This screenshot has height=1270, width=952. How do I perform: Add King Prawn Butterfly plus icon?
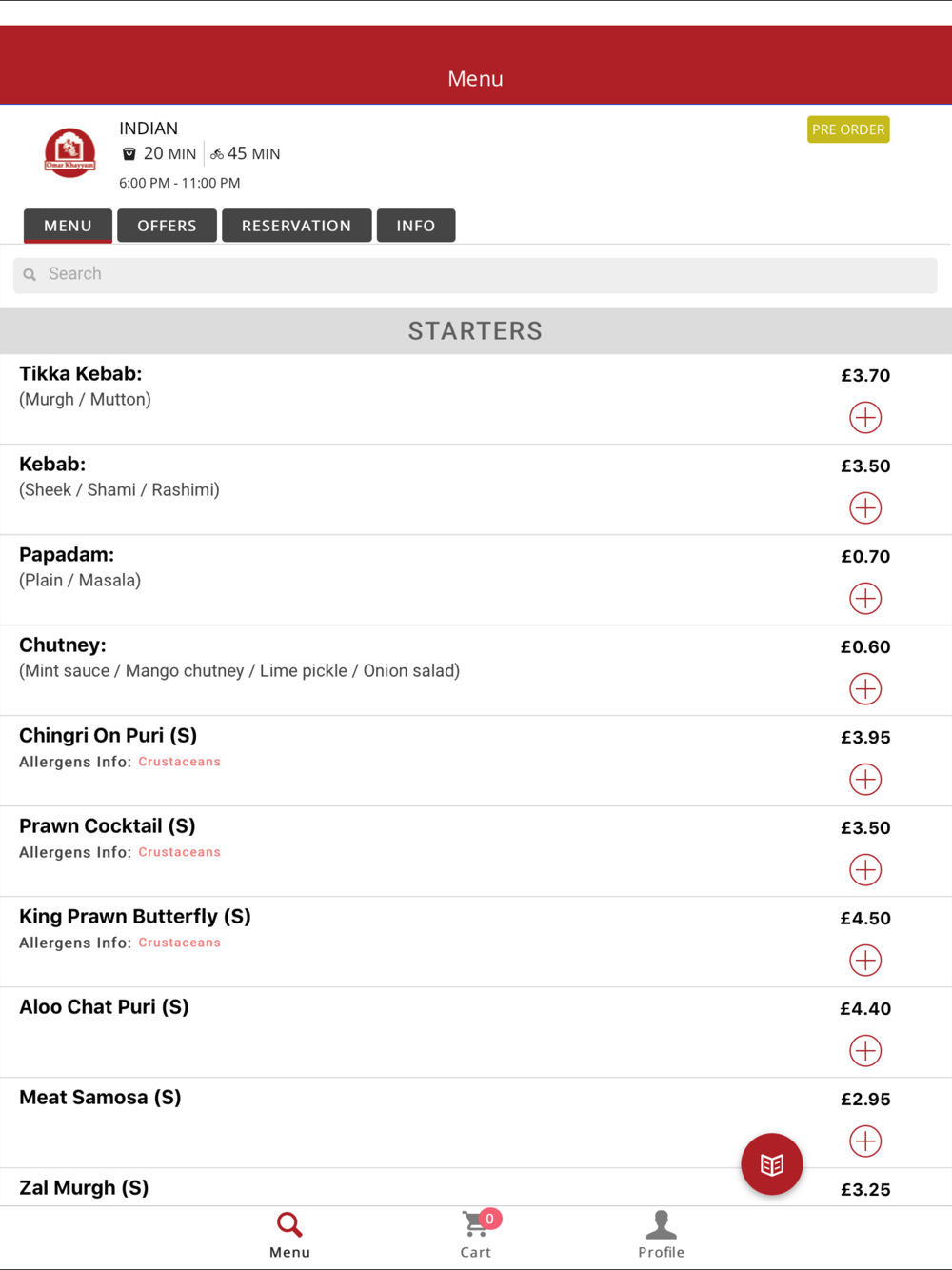[x=865, y=960]
